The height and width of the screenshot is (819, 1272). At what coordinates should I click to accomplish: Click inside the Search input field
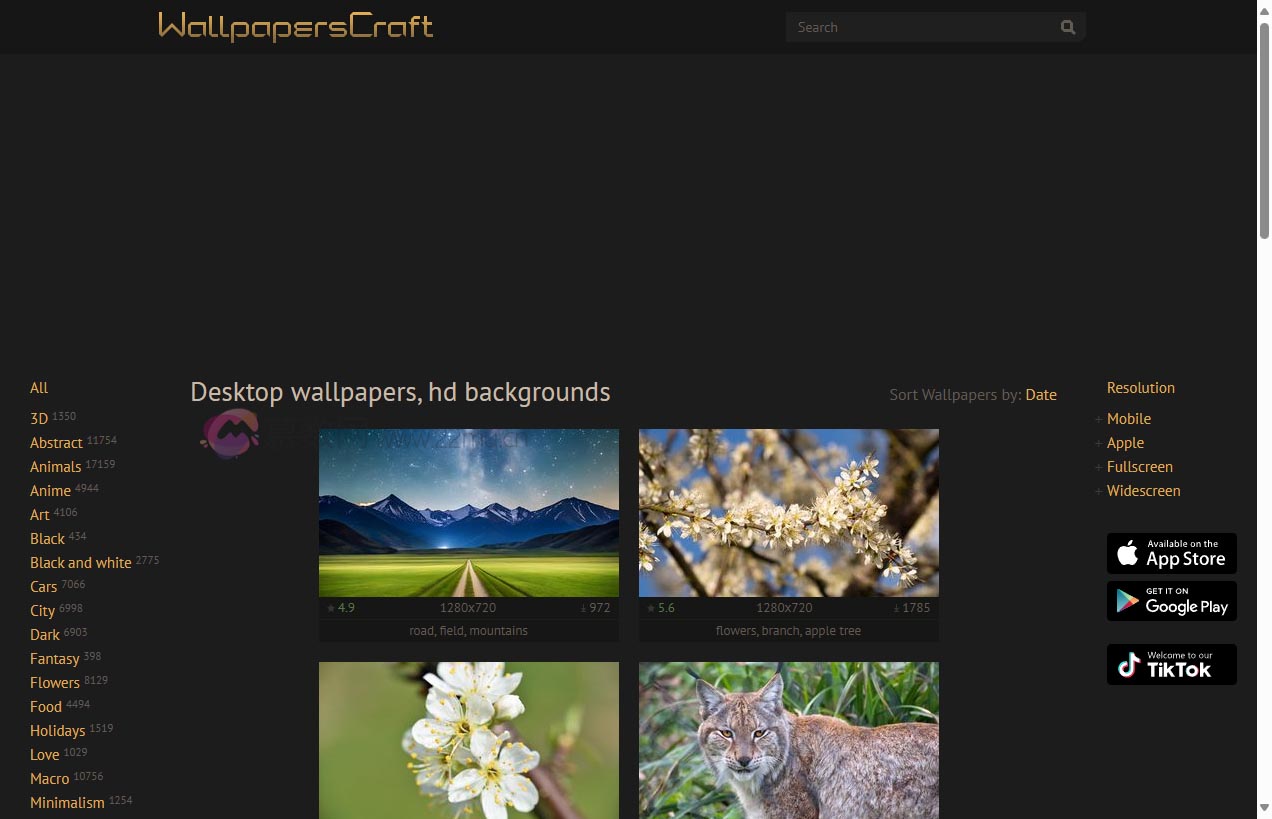tap(920, 27)
